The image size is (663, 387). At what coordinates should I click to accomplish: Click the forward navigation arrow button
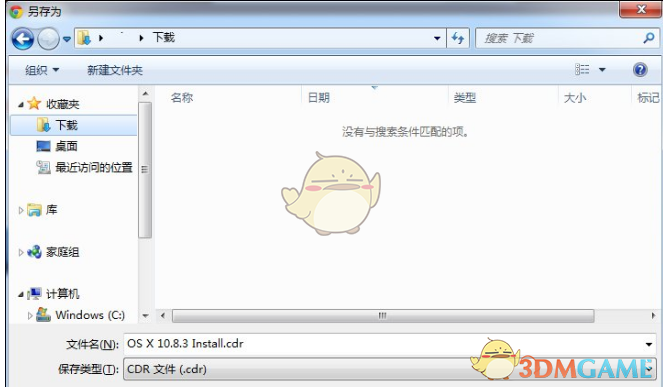click(48, 39)
